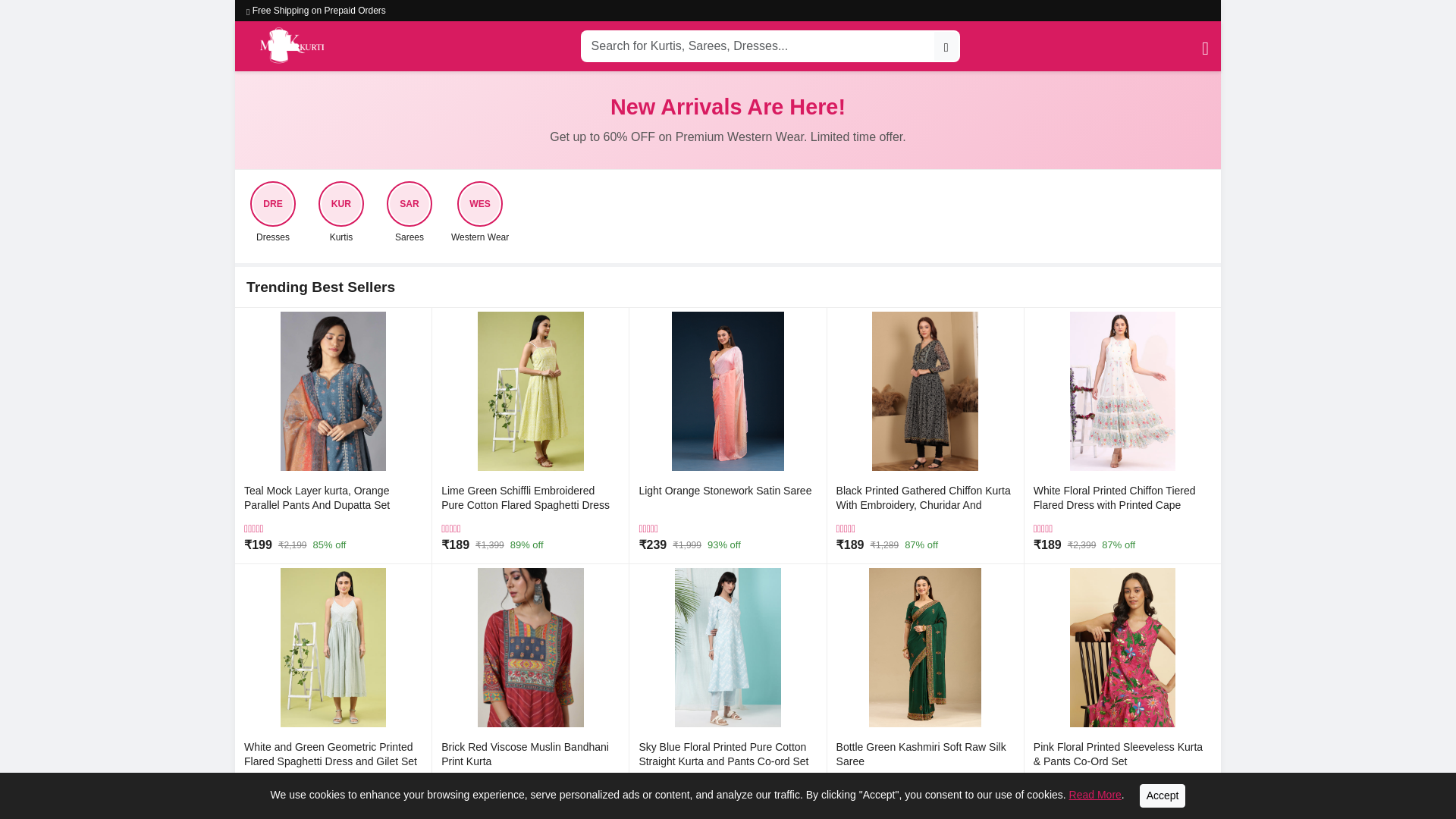1456x819 pixels.
Task: Open the Read More cookie link
Action: (x=1094, y=795)
